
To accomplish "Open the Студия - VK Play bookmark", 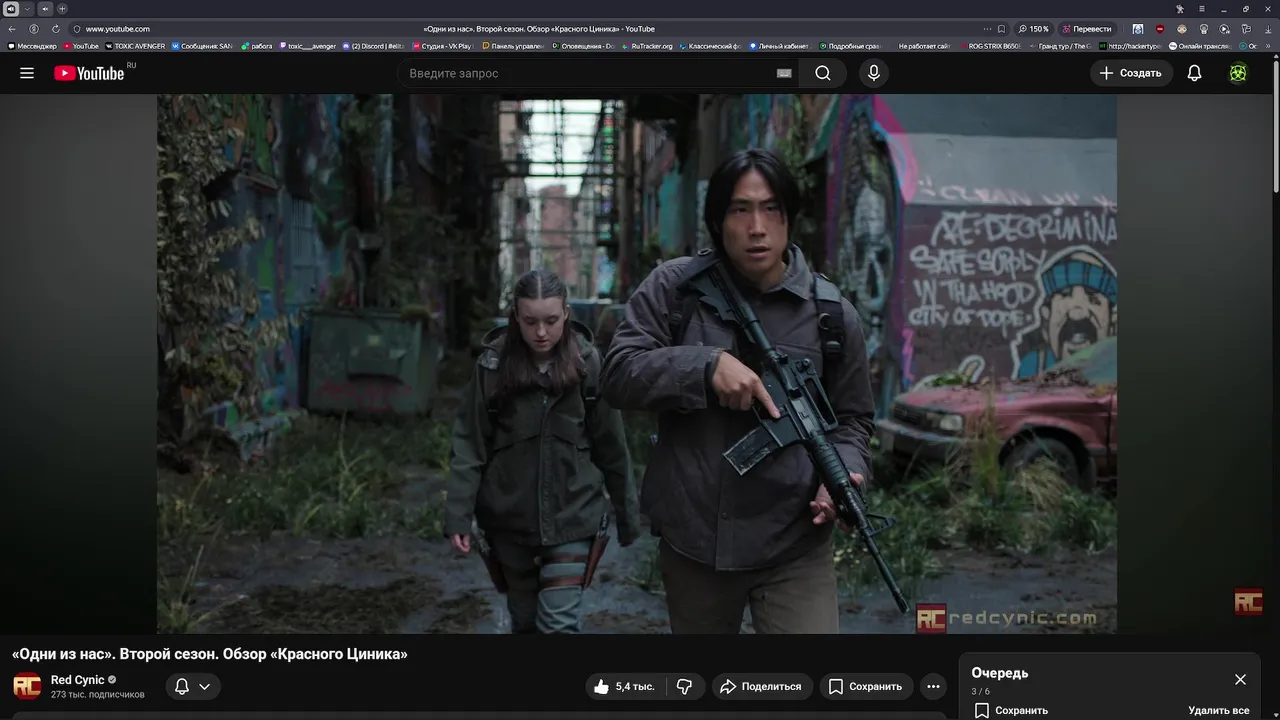I will coord(443,46).
